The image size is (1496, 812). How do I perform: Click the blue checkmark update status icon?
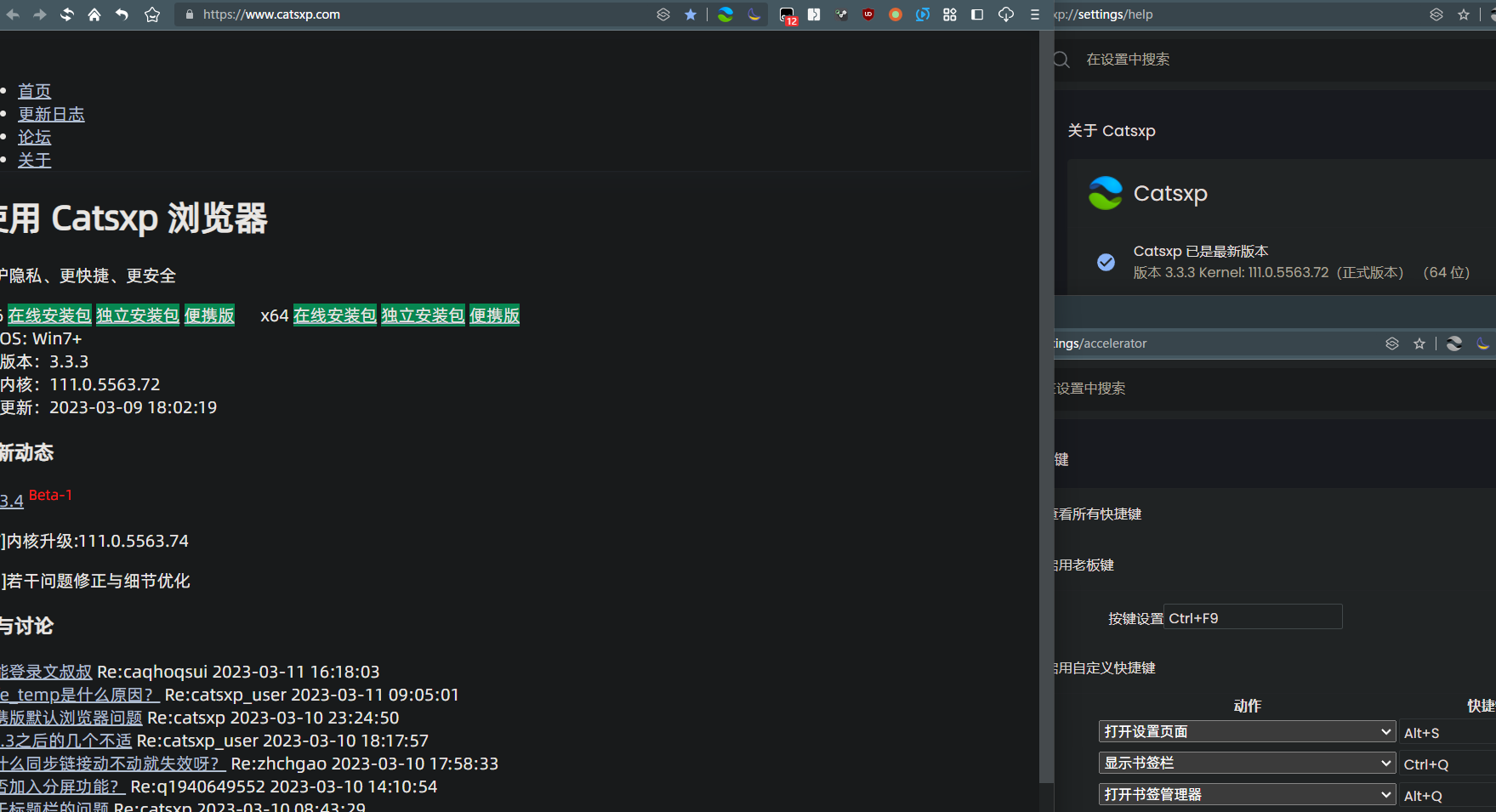(1106, 262)
